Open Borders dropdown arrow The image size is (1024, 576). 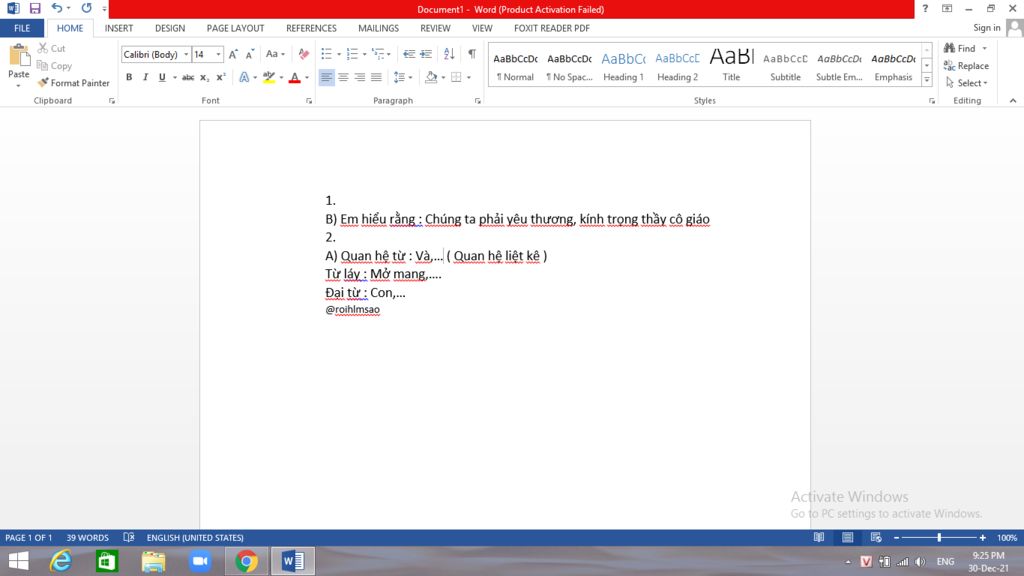(x=469, y=78)
